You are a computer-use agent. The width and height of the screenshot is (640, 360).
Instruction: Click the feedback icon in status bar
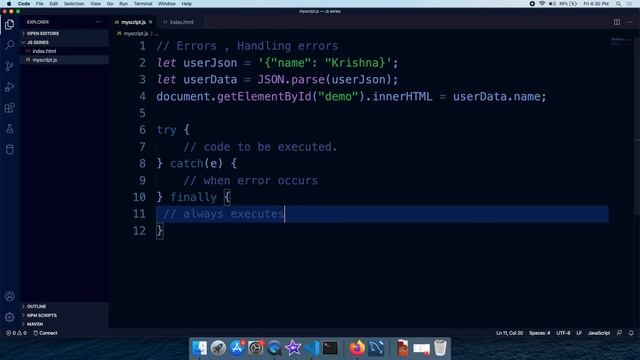(x=620, y=333)
